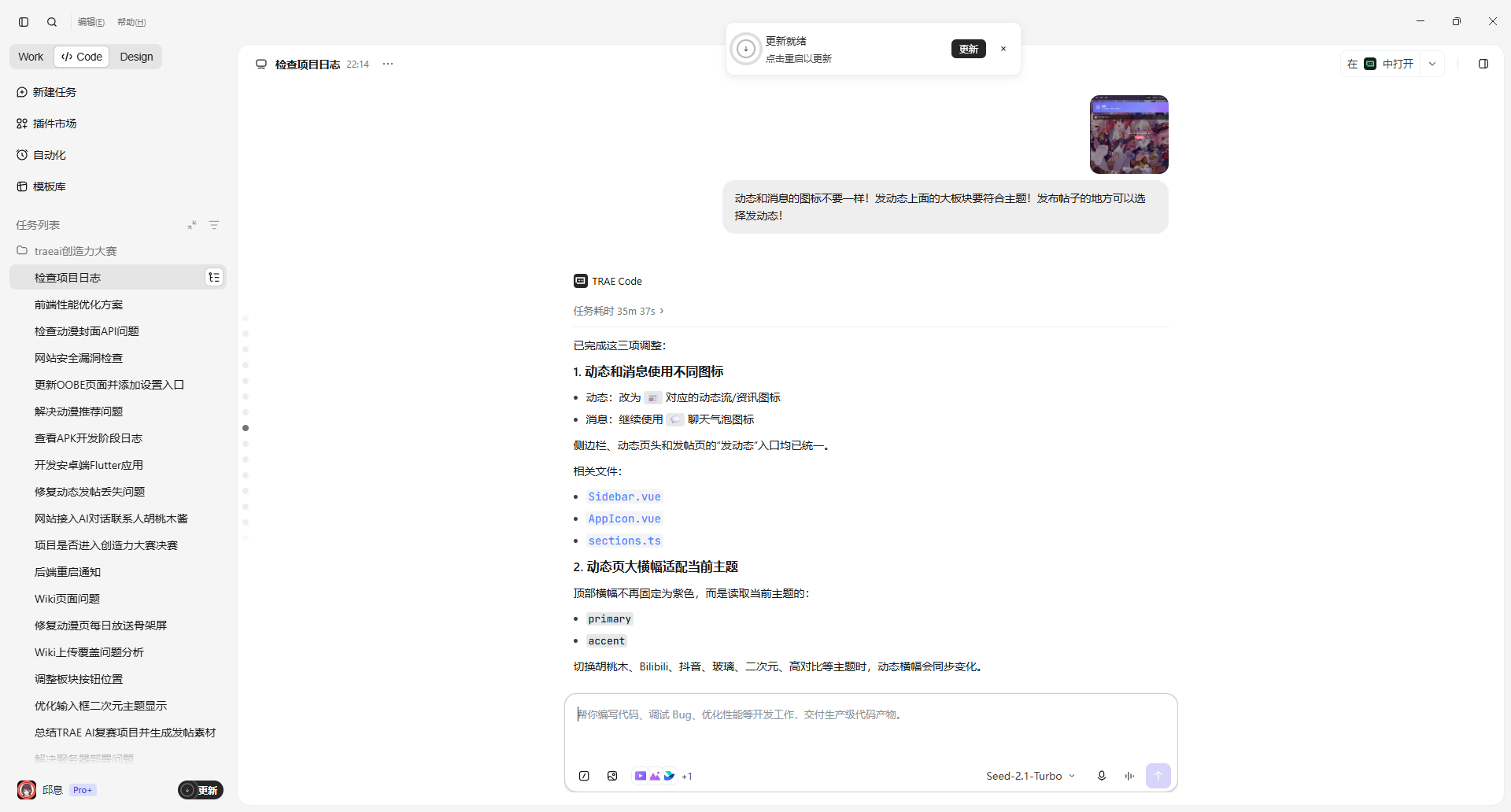The height and width of the screenshot is (812, 1511).
Task: Jump to the highlighted conversation timeline dot
Action: click(246, 428)
